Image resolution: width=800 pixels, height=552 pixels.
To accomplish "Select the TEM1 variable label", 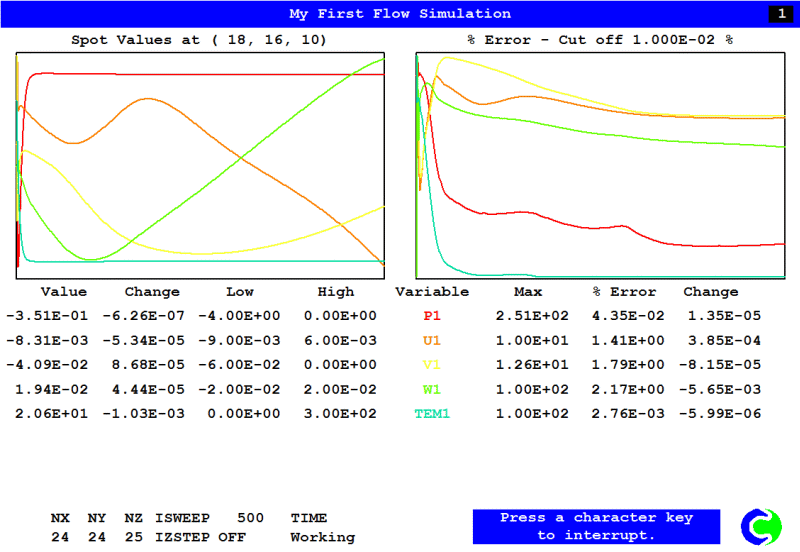I will click(432, 413).
